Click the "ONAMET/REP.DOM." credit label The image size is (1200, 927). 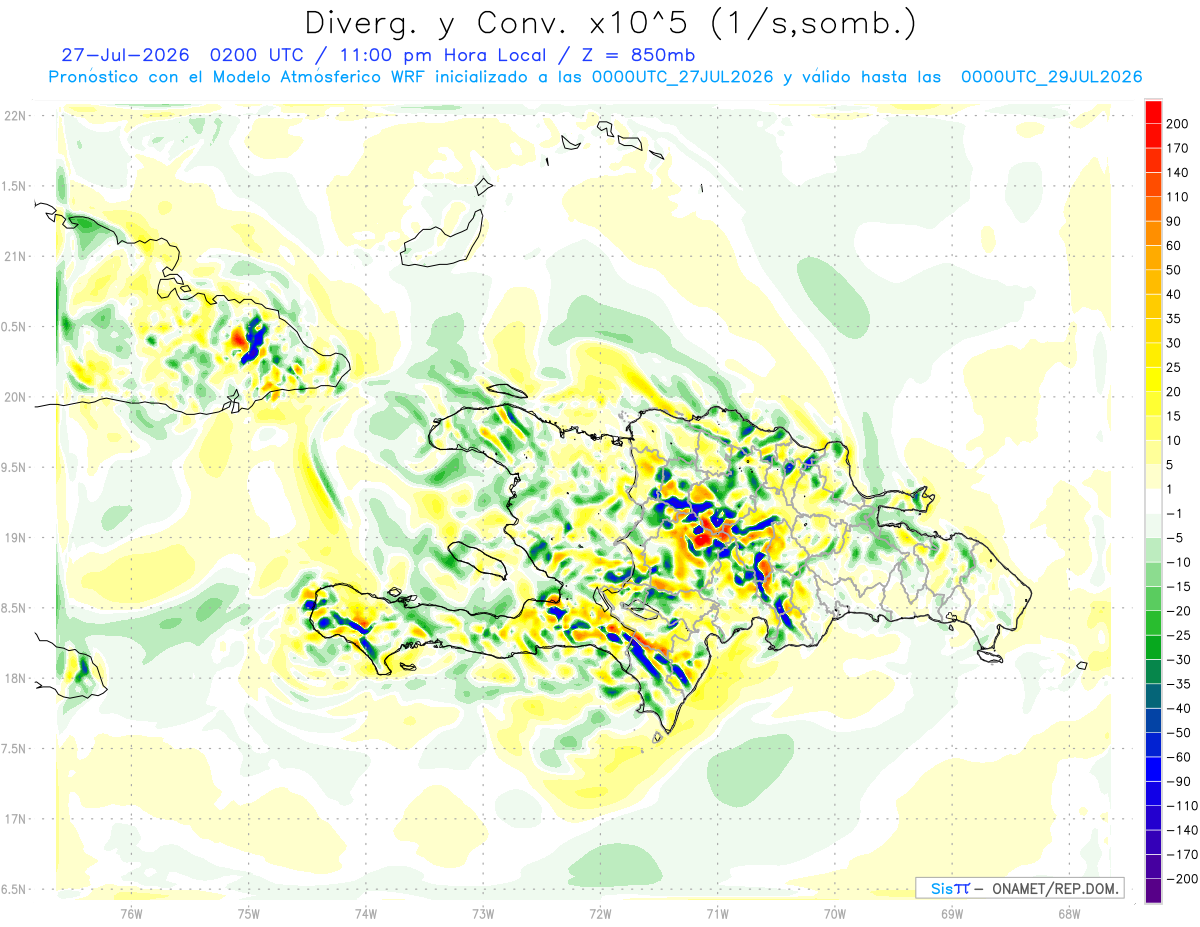click(x=1054, y=888)
